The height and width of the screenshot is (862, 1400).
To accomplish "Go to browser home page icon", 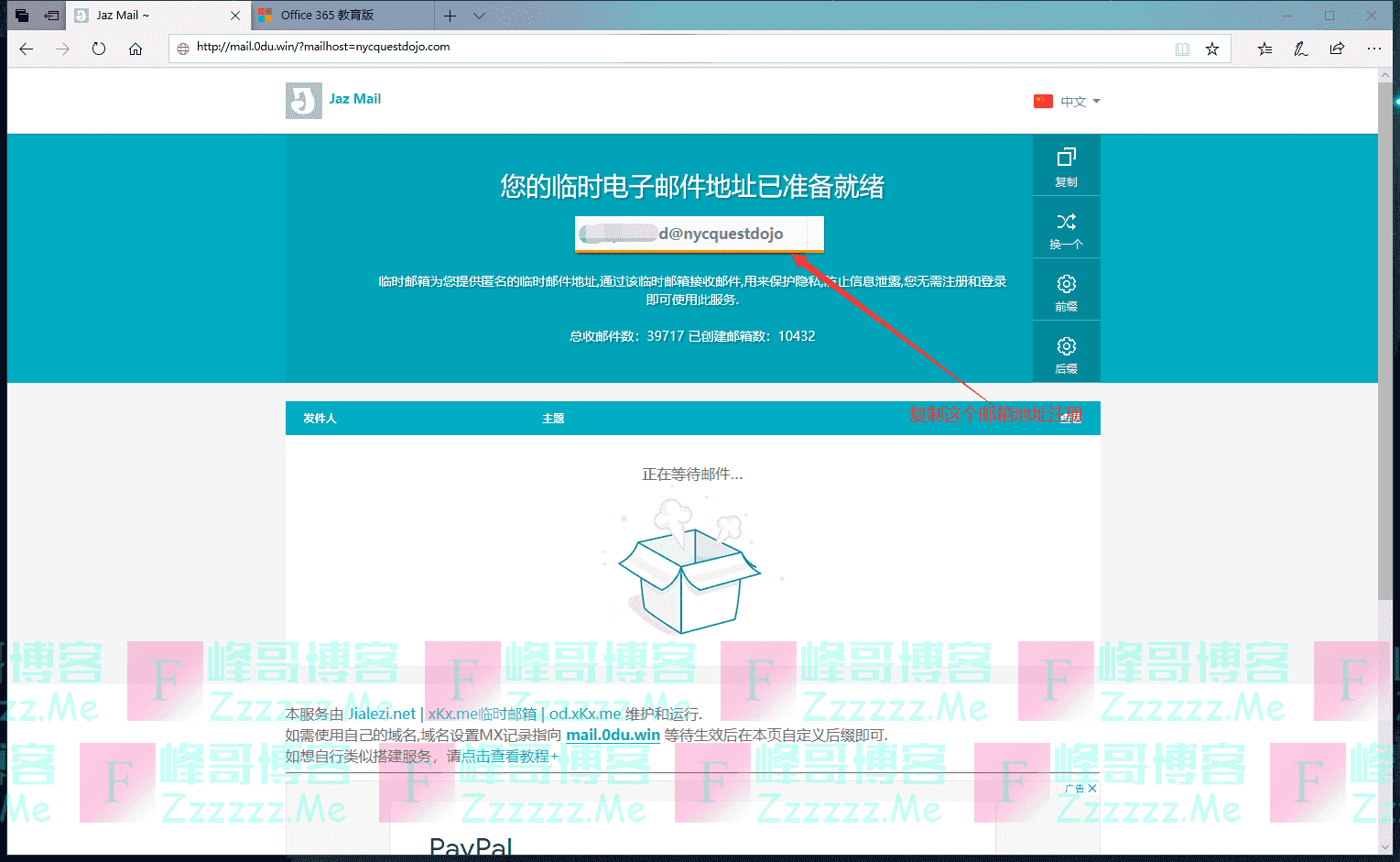I will [136, 49].
